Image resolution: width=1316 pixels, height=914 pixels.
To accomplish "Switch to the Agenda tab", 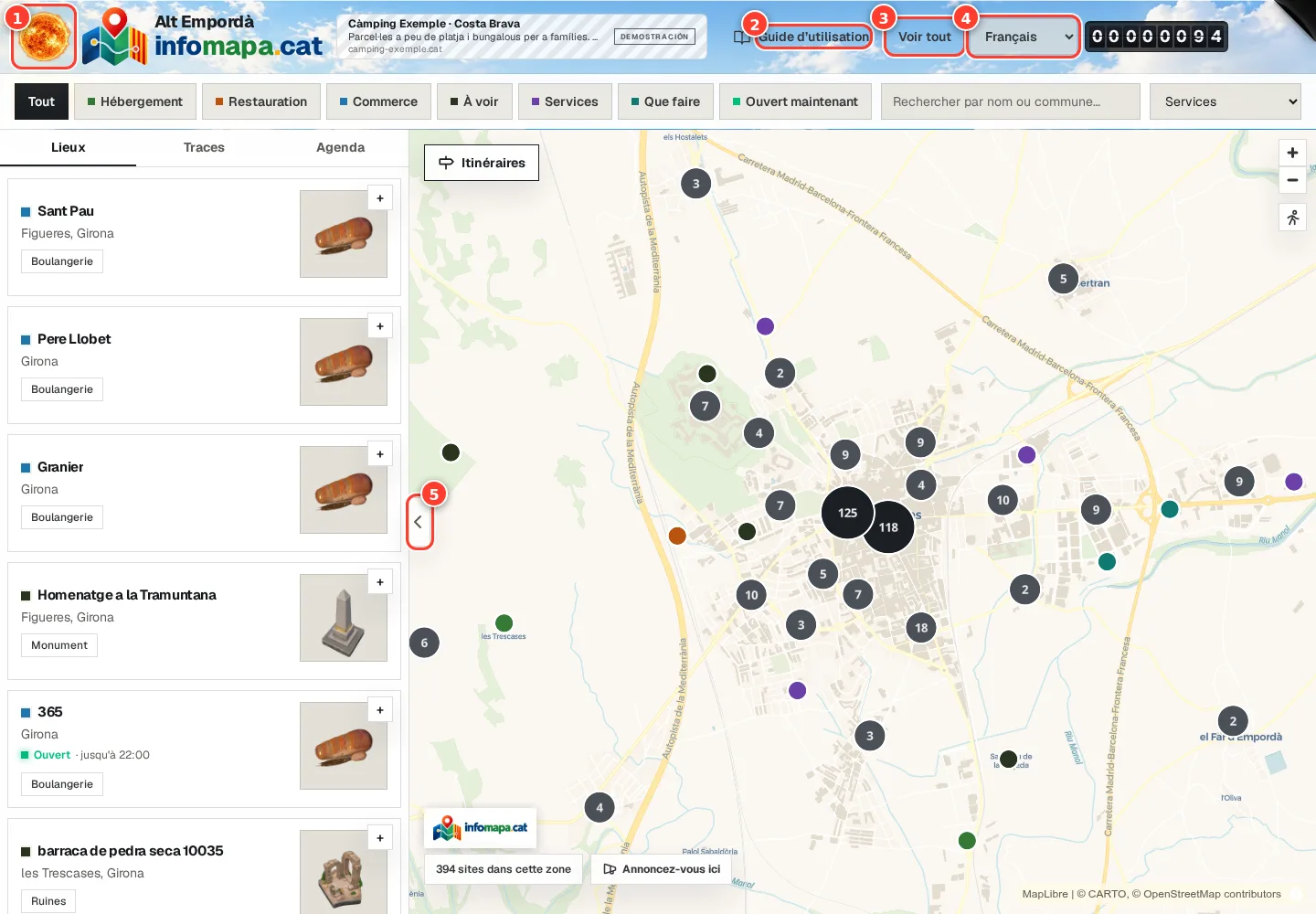I will 340,147.
